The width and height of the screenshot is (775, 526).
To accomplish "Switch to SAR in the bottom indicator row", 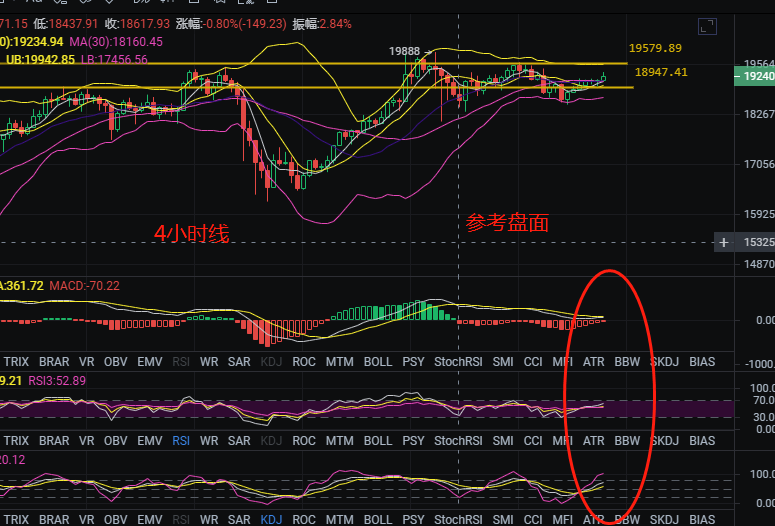I will [239, 520].
